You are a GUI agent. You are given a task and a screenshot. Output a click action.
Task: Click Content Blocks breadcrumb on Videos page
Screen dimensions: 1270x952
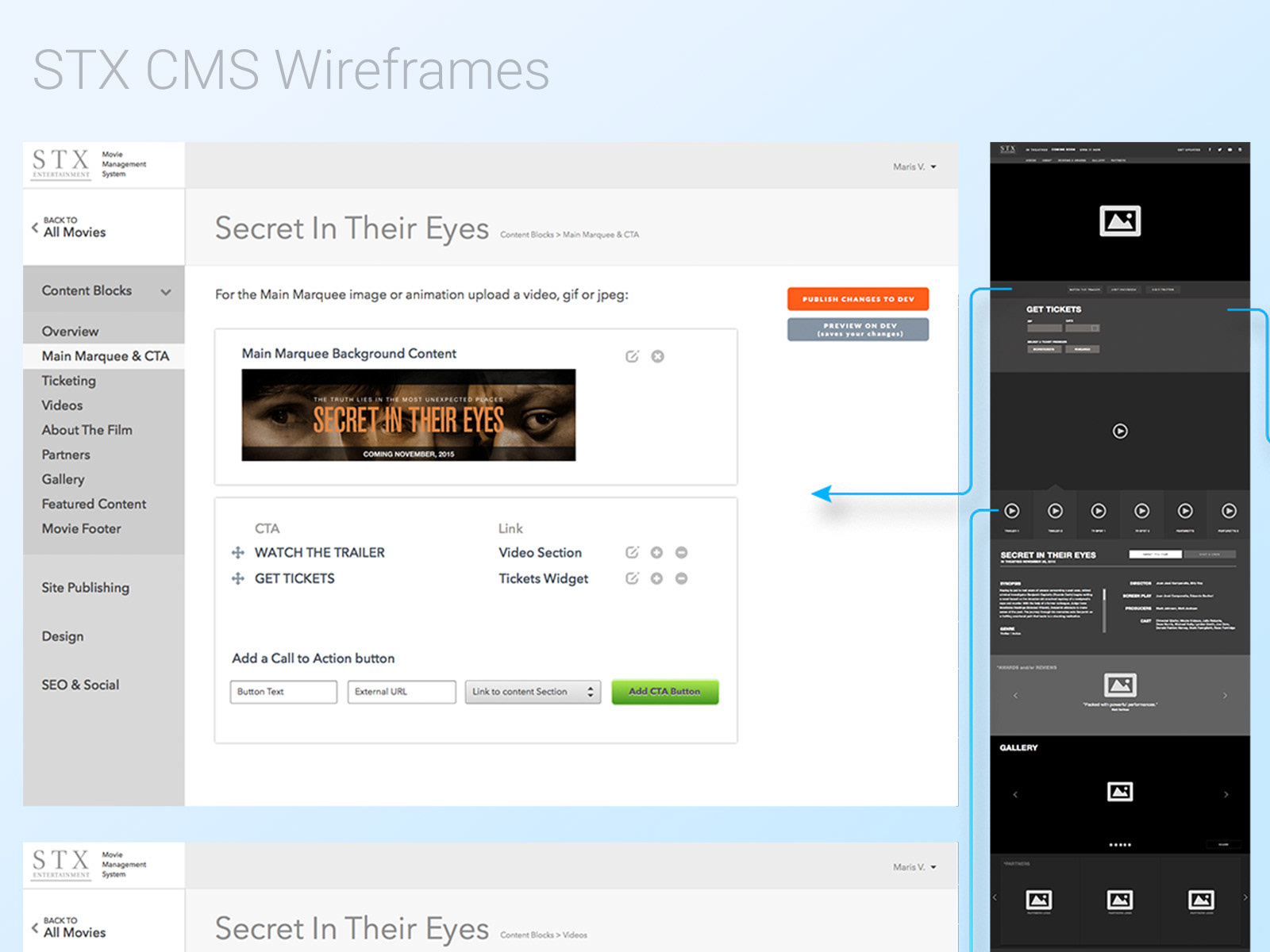coord(526,935)
